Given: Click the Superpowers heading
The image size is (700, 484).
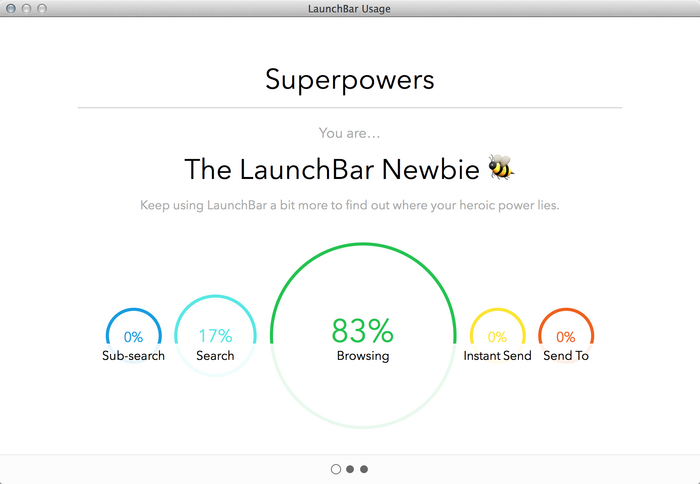Looking at the screenshot, I should (350, 80).
